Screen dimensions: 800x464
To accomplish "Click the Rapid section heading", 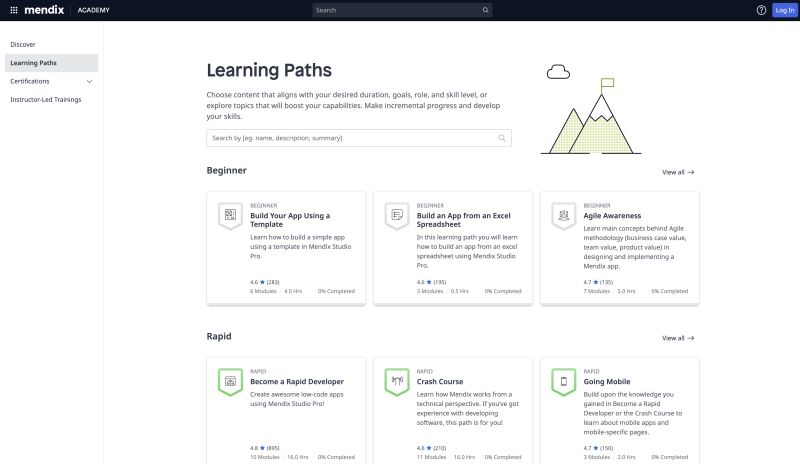I will click(219, 336).
